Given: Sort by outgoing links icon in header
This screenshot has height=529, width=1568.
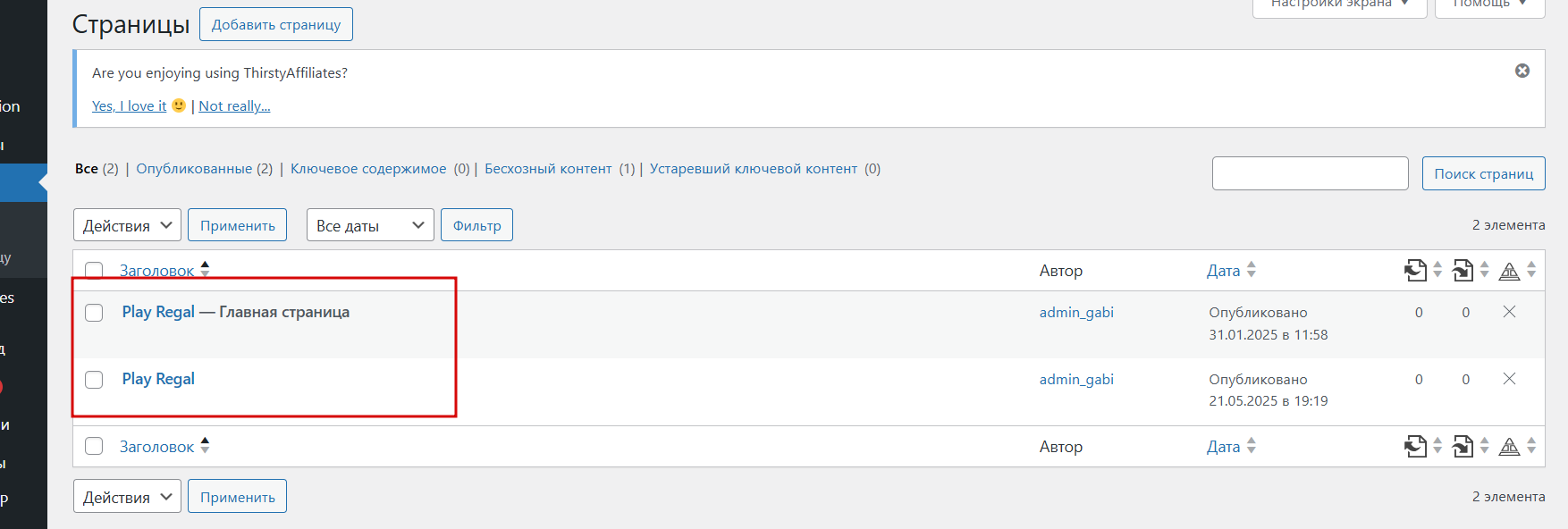Looking at the screenshot, I should 1415,270.
